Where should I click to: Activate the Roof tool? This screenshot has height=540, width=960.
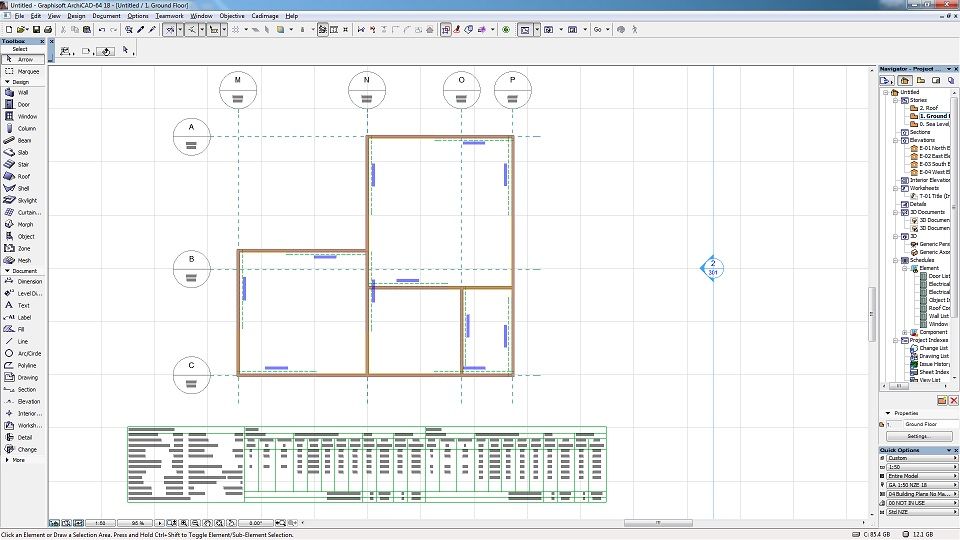(x=22, y=176)
